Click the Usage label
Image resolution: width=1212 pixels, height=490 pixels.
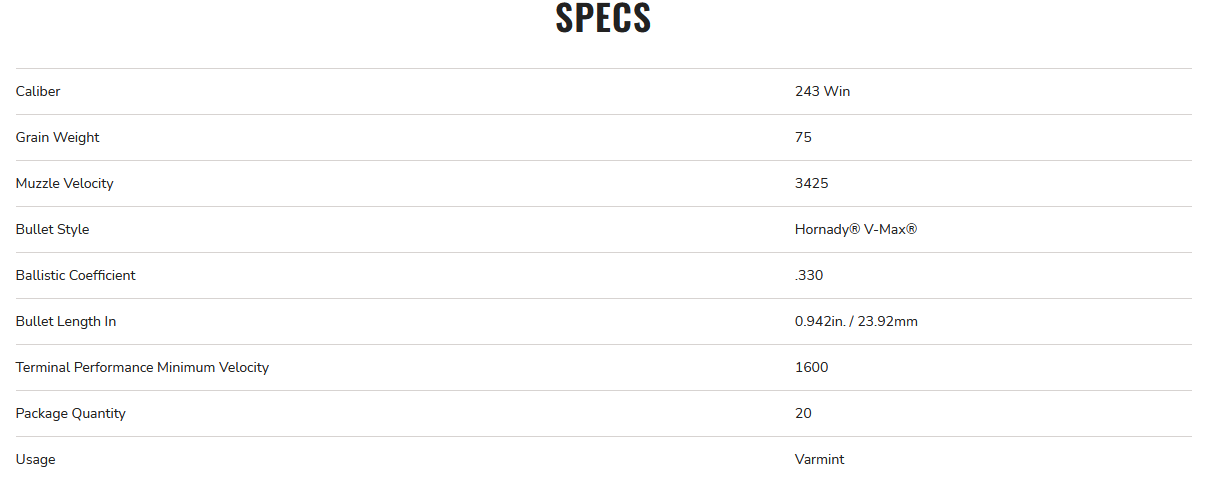pos(35,459)
